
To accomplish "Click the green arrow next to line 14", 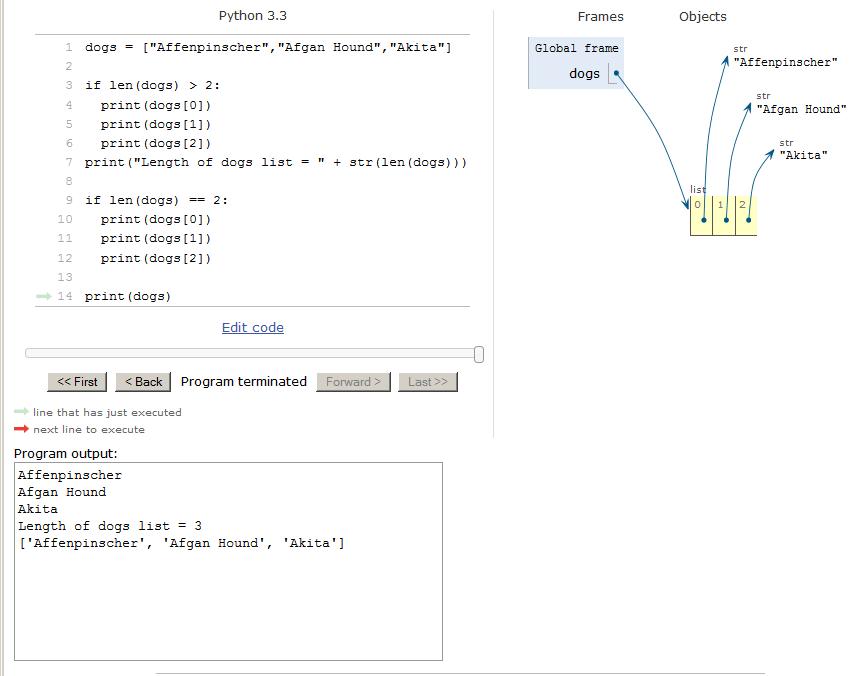I will (44, 296).
